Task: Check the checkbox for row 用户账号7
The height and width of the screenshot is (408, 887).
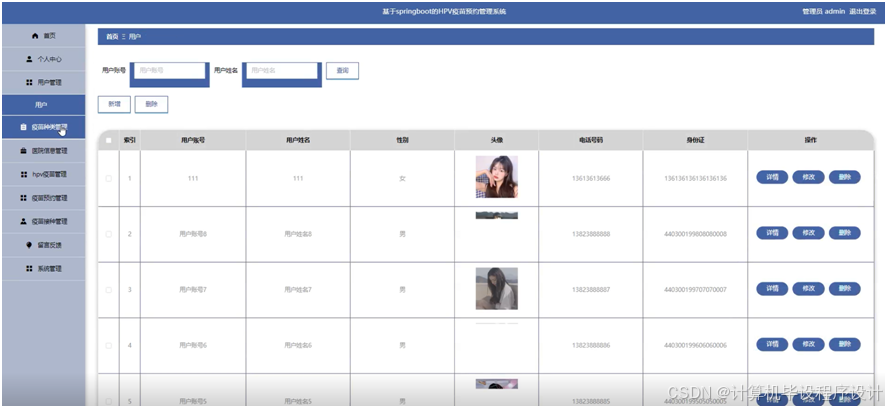Action: (x=108, y=290)
